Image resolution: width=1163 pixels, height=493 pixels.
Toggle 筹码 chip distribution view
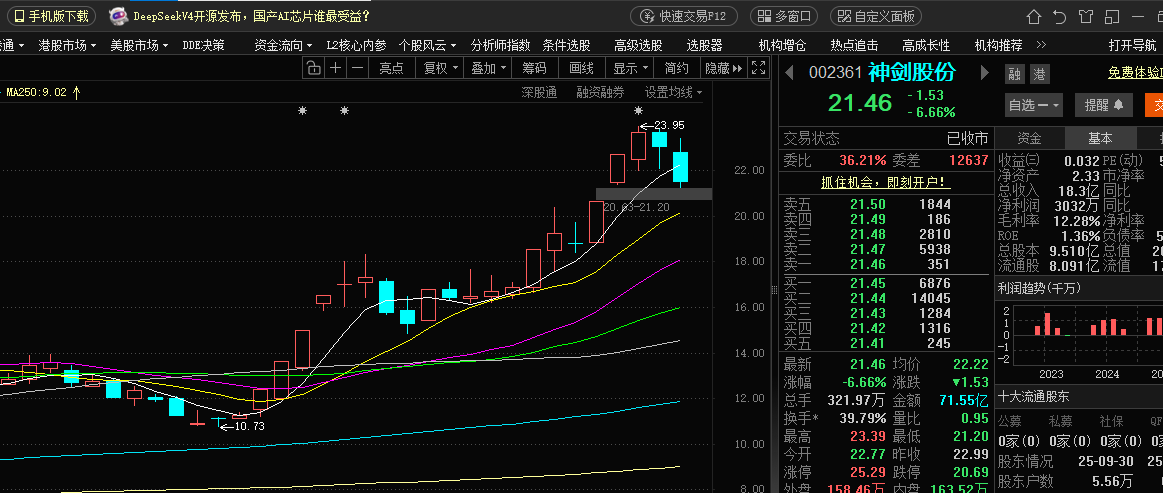pyautogui.click(x=534, y=68)
